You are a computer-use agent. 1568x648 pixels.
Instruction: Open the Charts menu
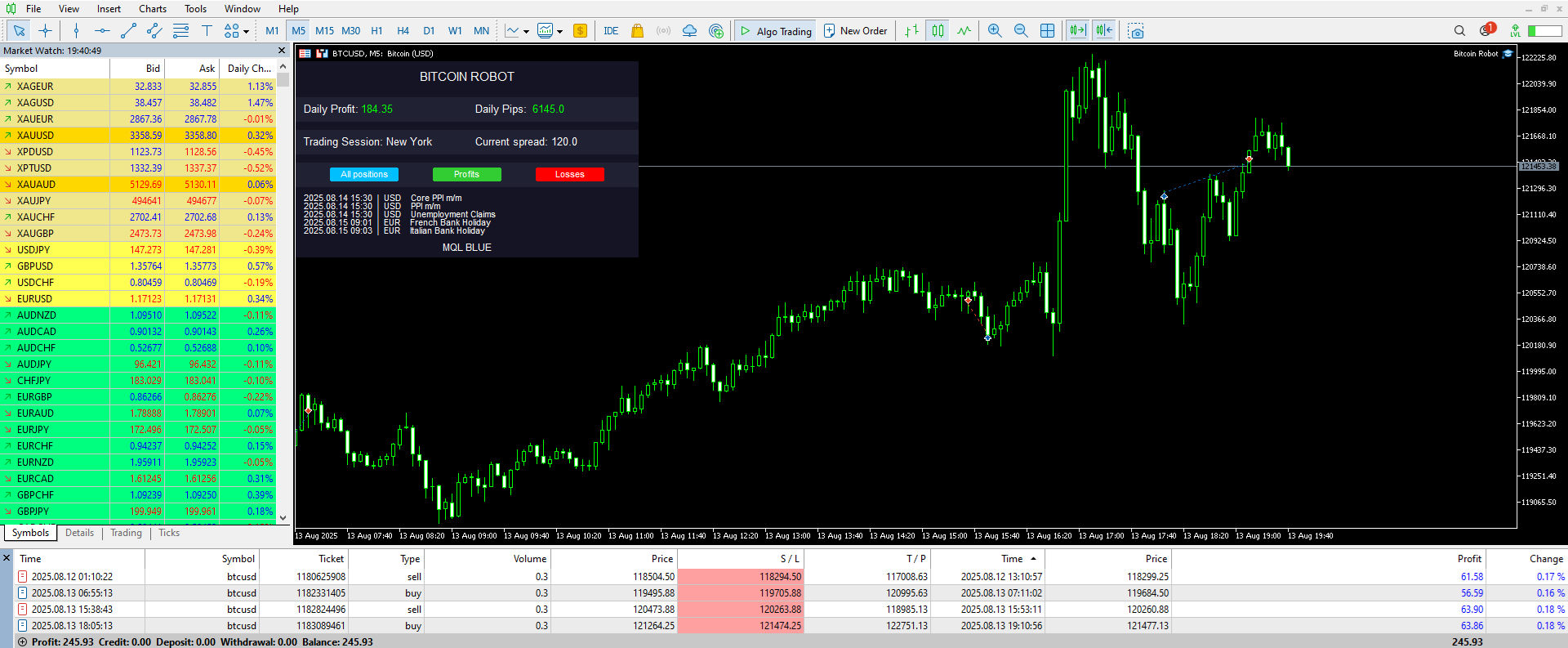153,9
